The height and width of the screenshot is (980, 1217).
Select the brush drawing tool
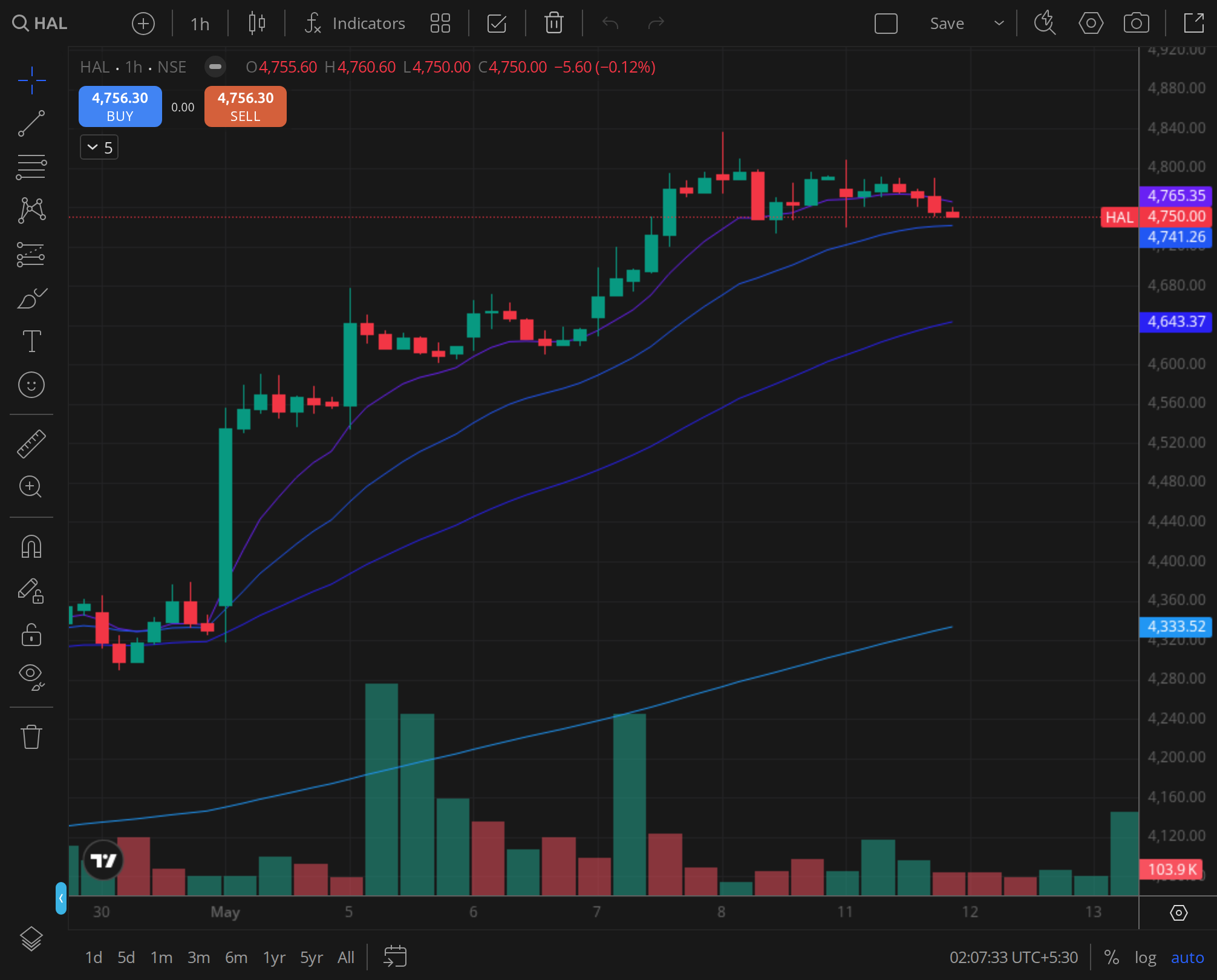click(31, 298)
